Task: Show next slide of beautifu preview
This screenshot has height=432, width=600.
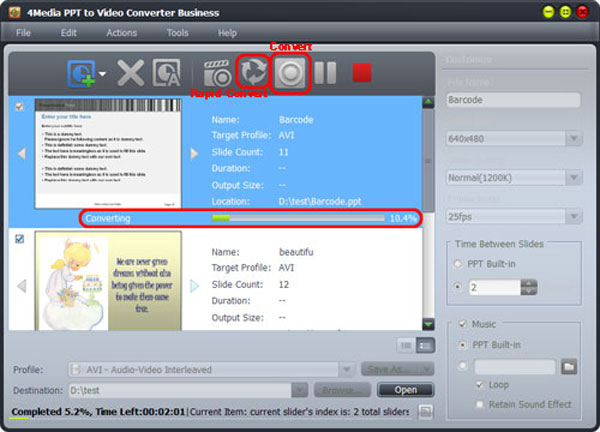Action: click(194, 286)
